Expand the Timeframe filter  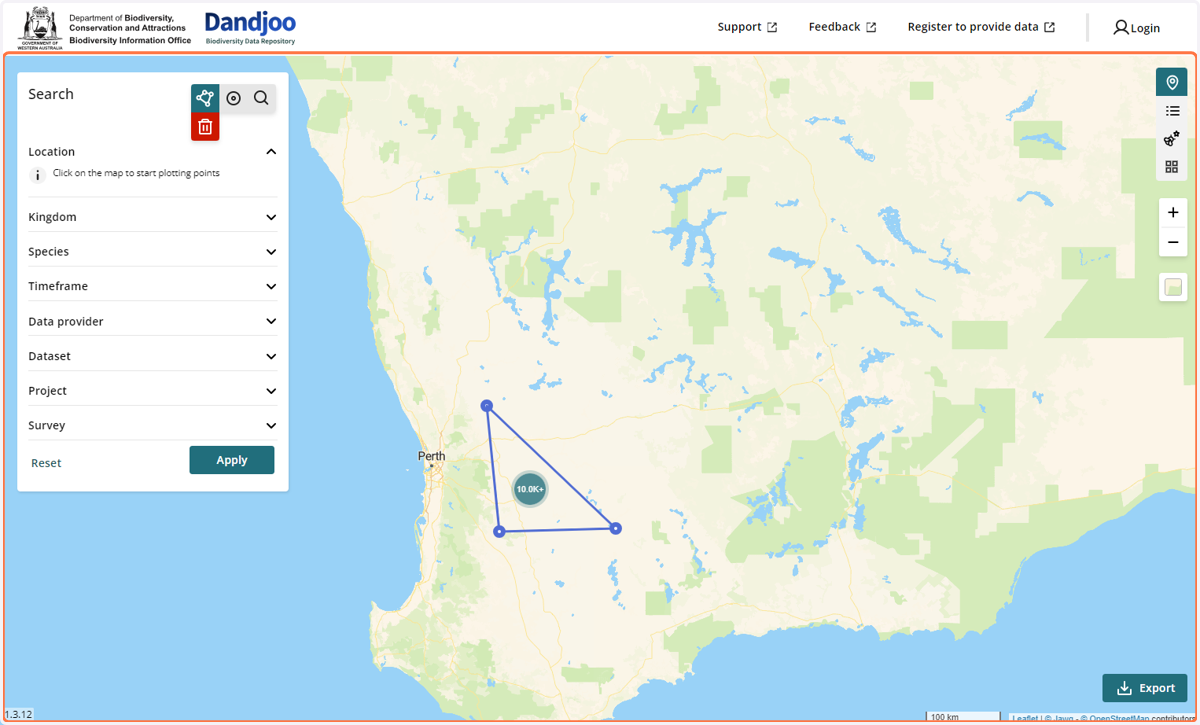[x=152, y=286]
